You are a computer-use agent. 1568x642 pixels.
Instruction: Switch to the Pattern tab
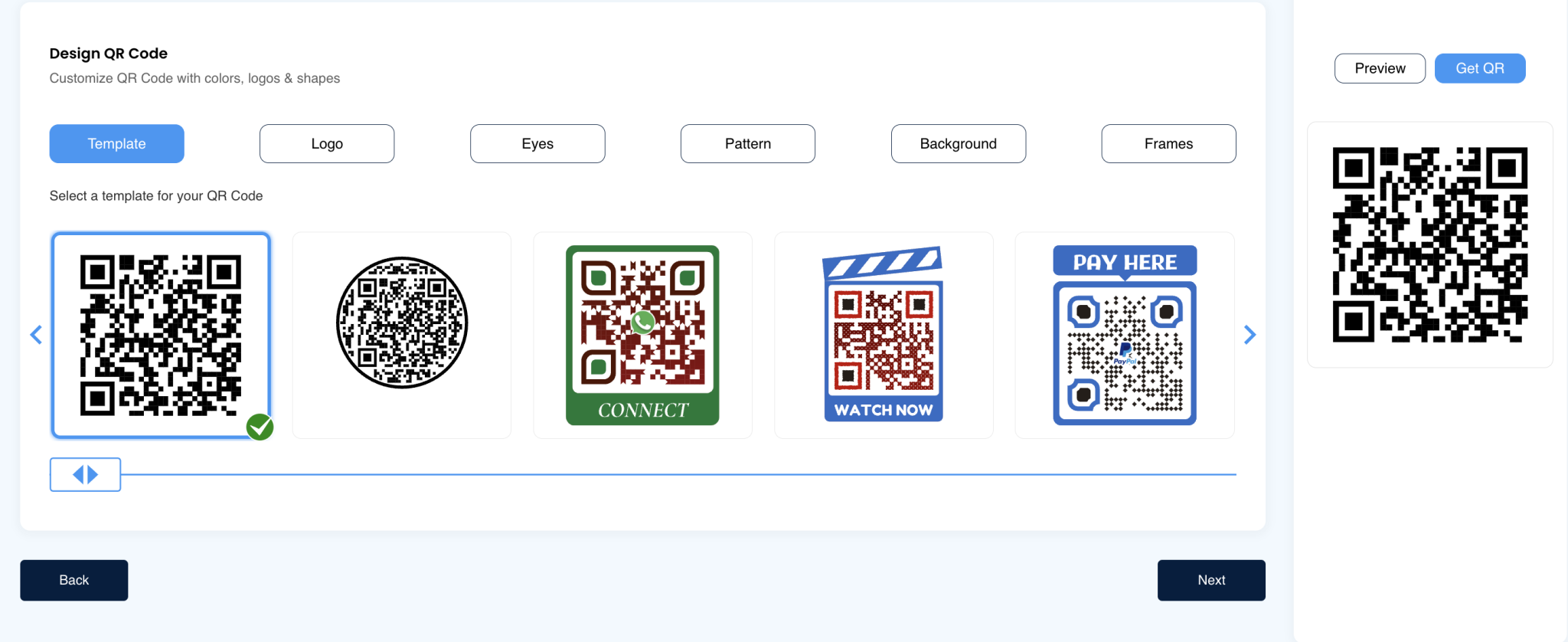click(x=748, y=144)
